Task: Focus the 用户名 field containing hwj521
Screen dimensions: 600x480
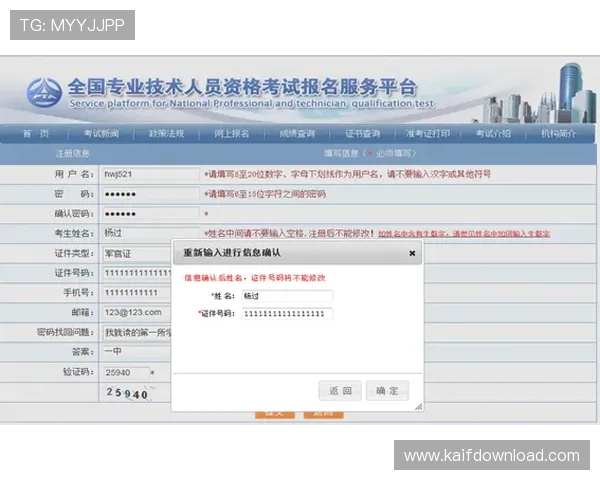Action: point(151,174)
